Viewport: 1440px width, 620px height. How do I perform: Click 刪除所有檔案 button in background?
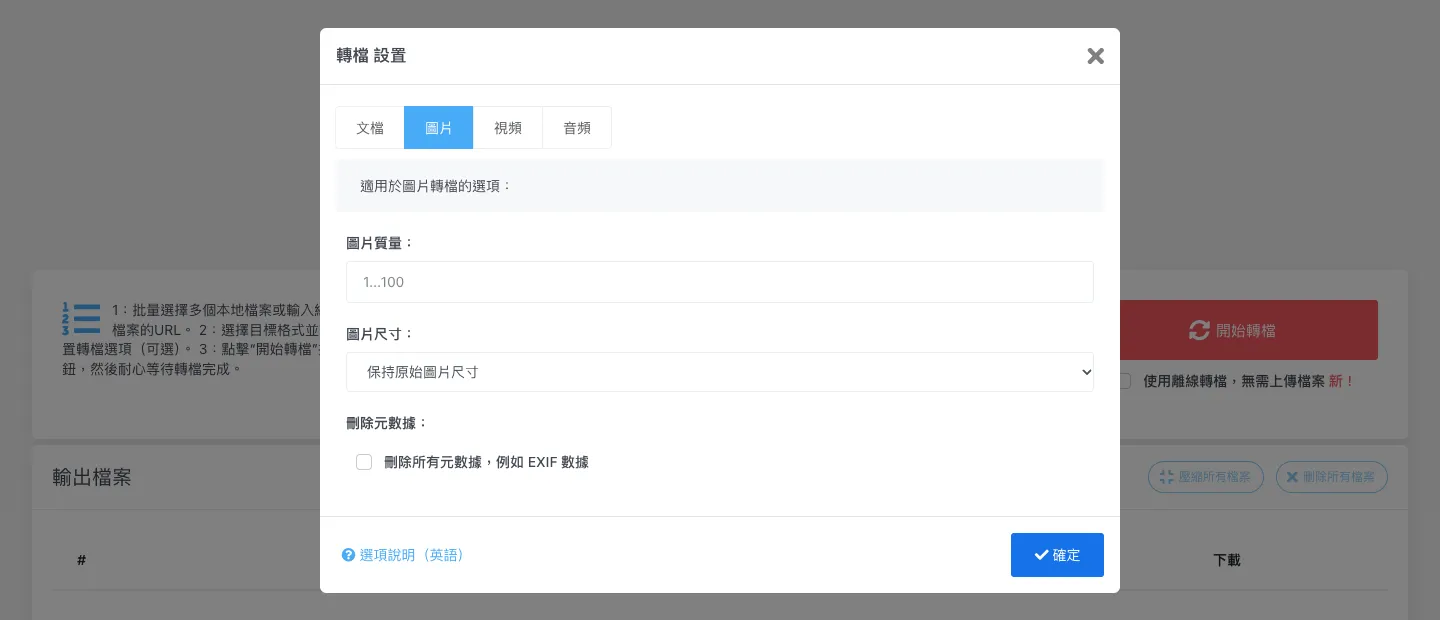(1332, 477)
